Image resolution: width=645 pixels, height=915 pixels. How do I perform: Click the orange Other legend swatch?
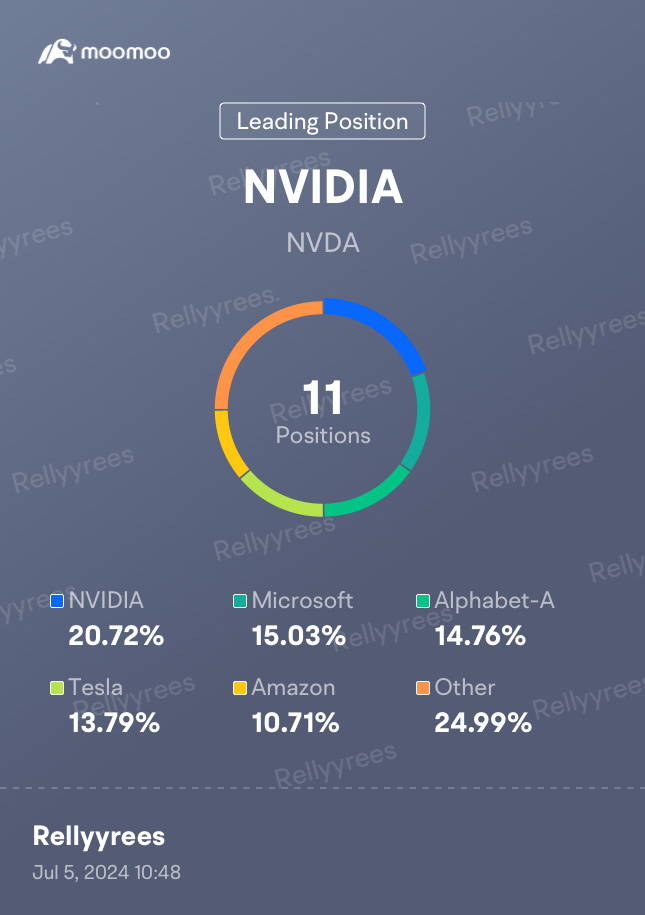(x=423, y=688)
